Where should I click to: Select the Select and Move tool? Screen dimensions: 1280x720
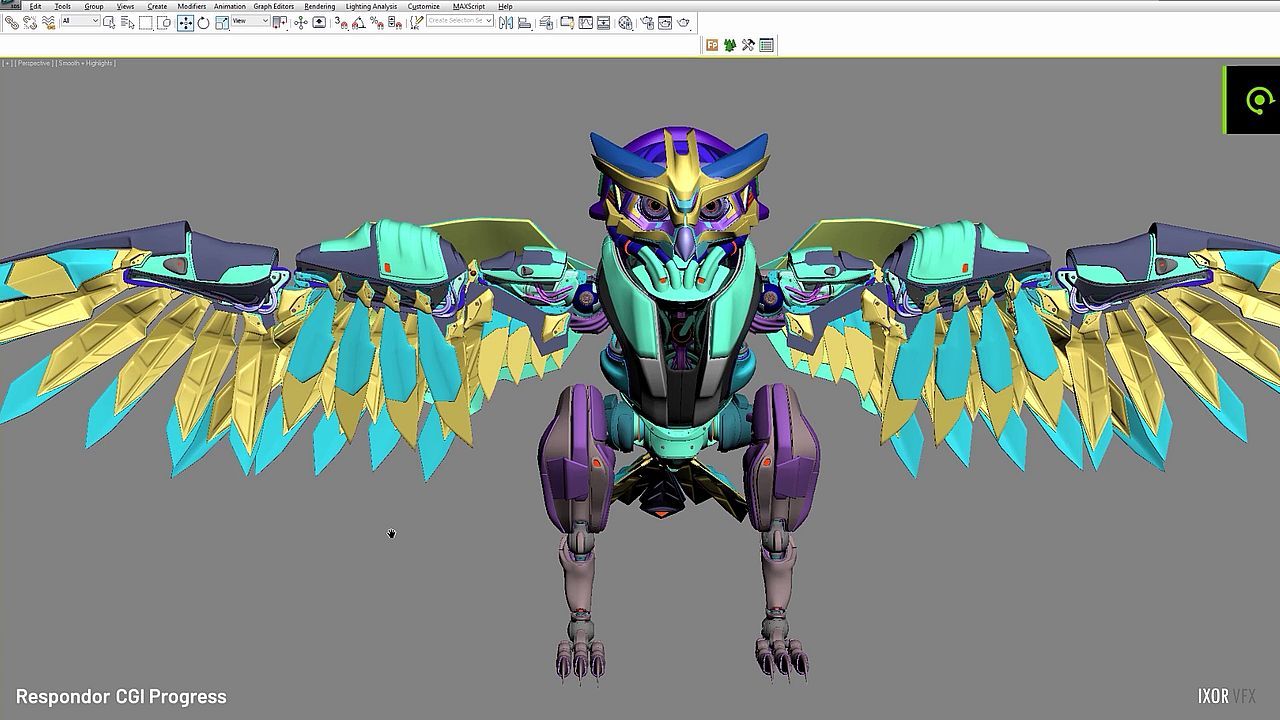[185, 22]
